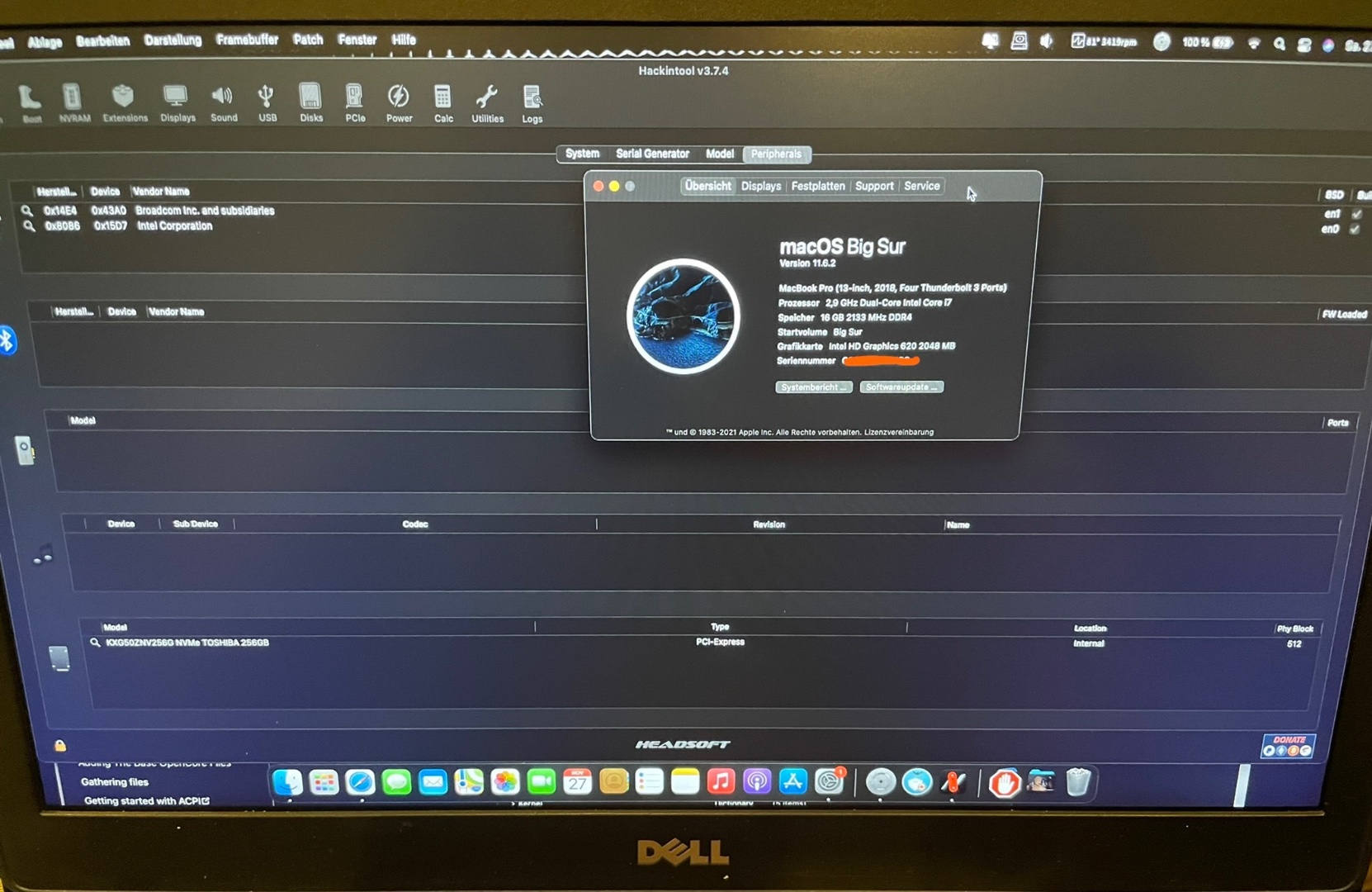Switch to the Support tab
Viewport: 1372px width, 892px height.
(874, 186)
